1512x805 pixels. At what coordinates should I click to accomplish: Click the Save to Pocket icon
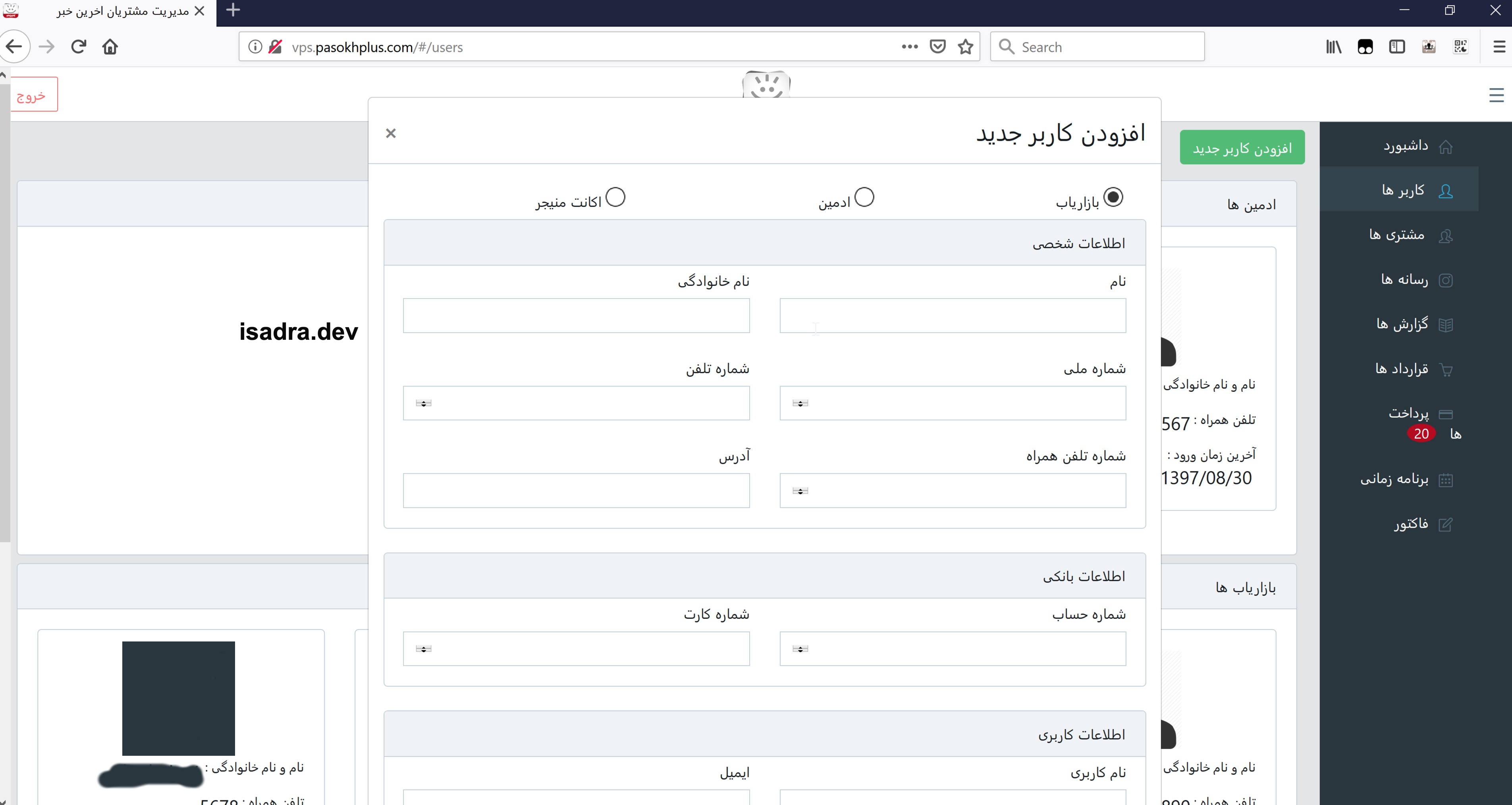click(x=938, y=47)
